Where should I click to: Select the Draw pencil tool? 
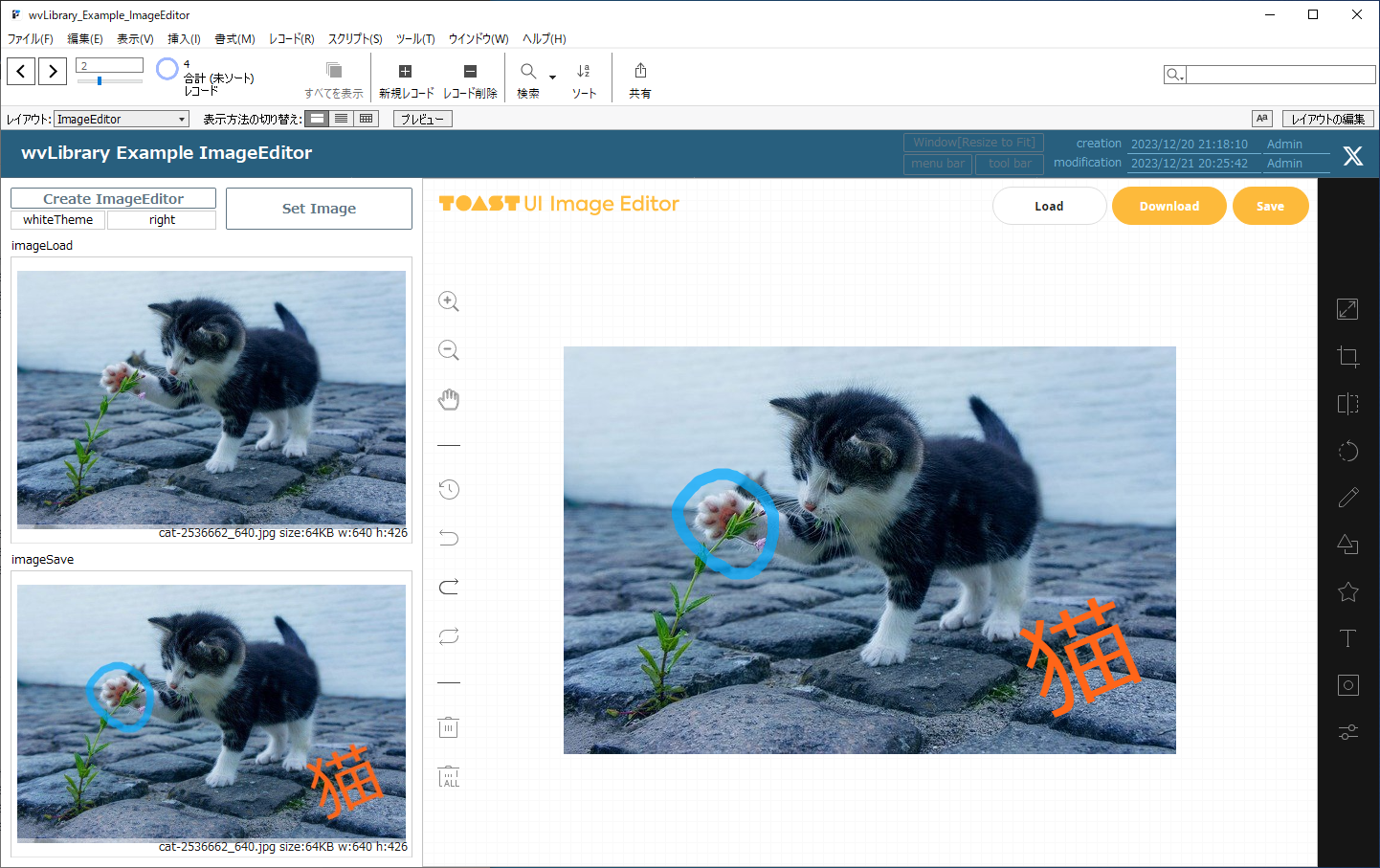(1347, 498)
